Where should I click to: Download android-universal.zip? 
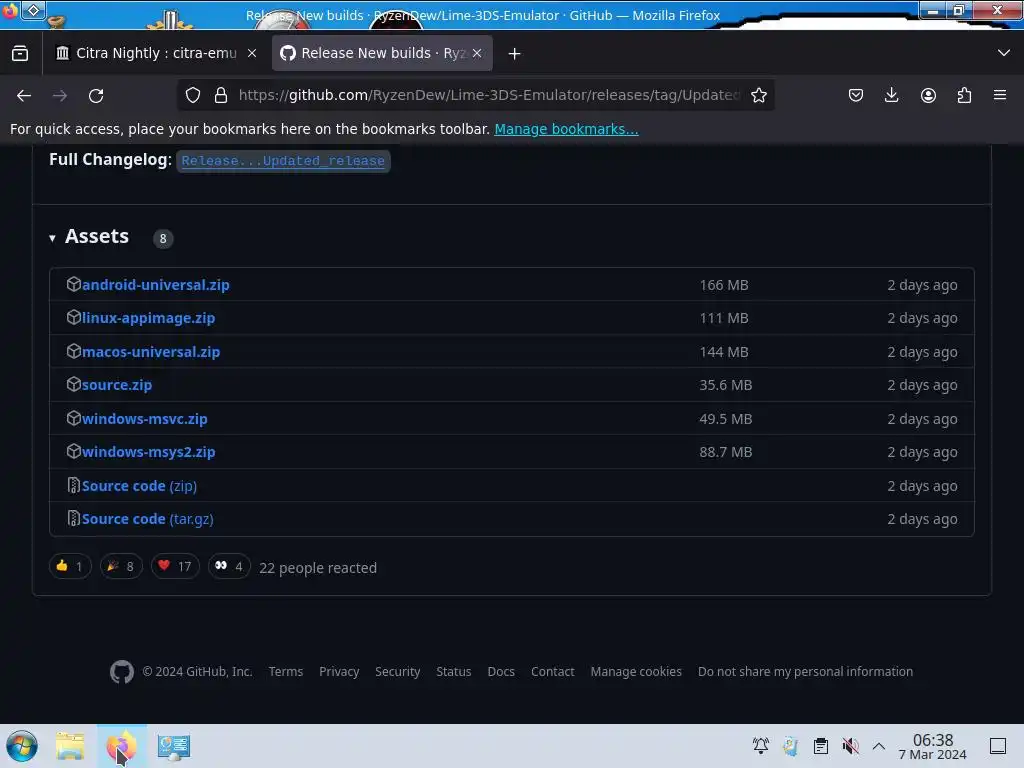(x=155, y=285)
